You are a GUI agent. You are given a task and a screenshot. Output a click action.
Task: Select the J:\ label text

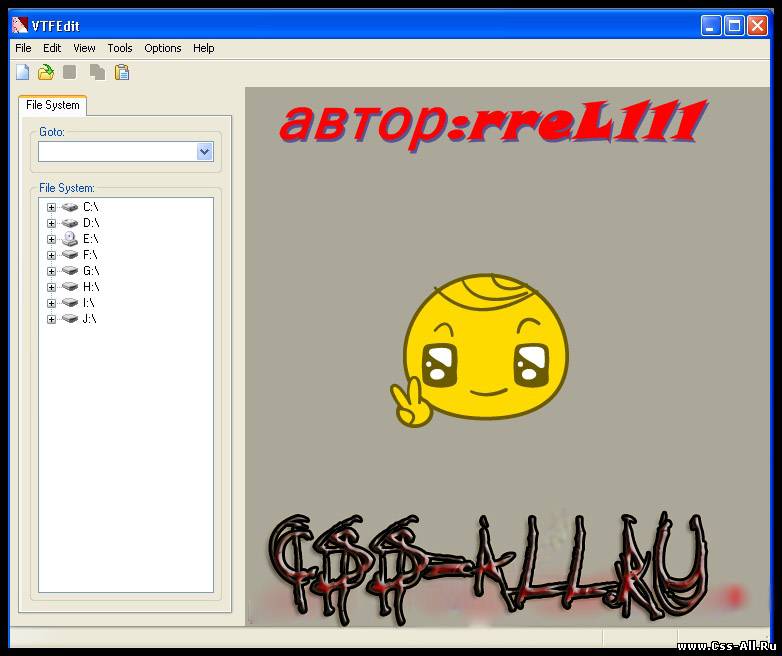tap(89, 318)
